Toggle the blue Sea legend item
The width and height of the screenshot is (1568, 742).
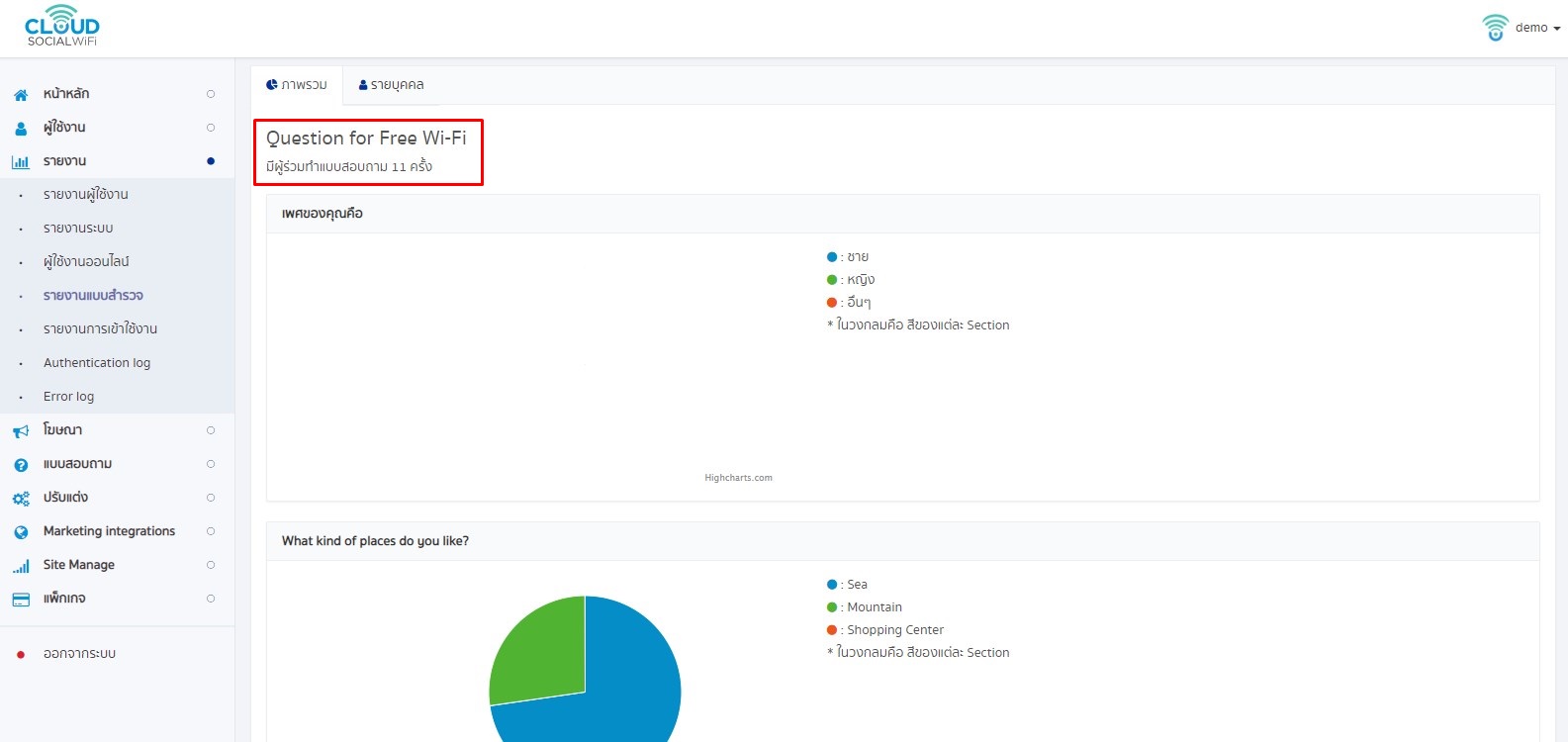[x=847, y=585]
